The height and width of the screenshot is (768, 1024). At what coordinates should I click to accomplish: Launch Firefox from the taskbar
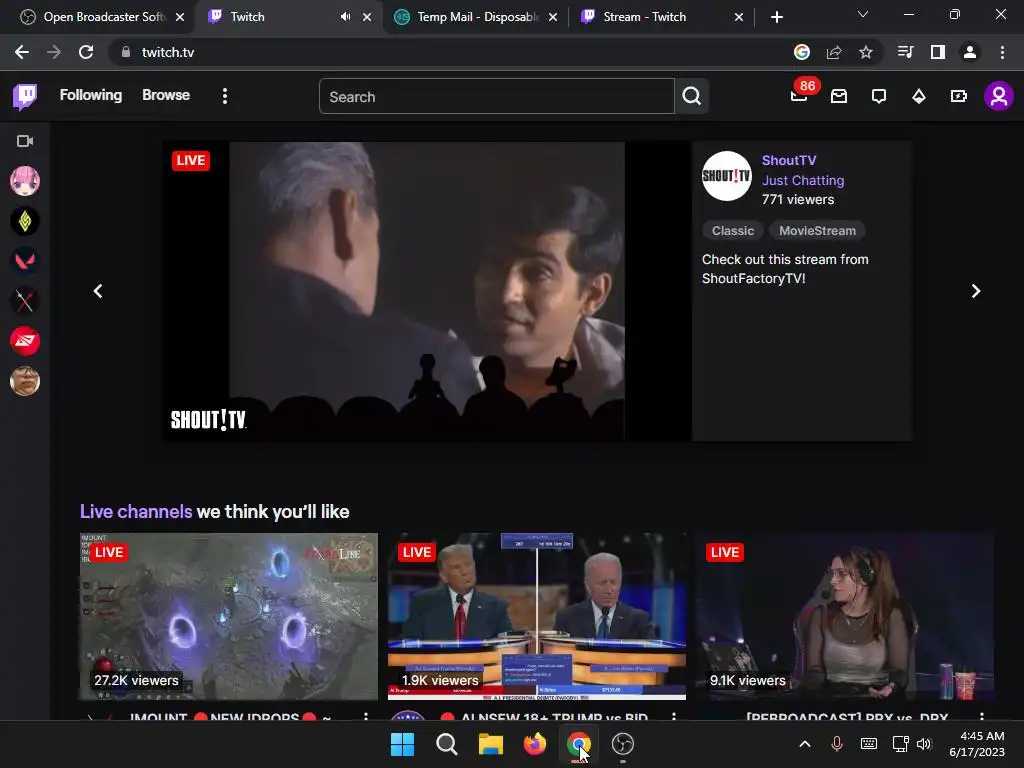(x=535, y=744)
